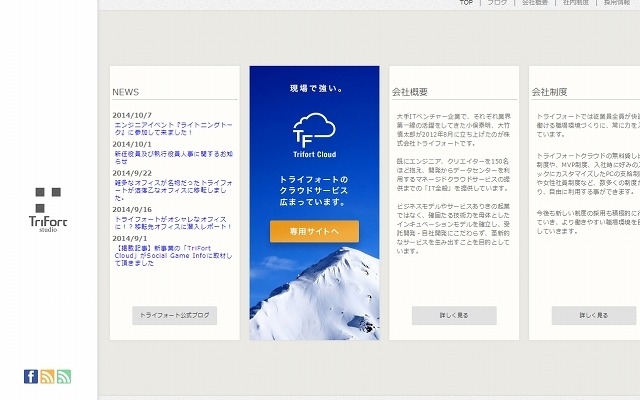This screenshot has height=400, width=640.
Task: Open the 2014/9/22 office relocation news link
Action: tap(173, 190)
